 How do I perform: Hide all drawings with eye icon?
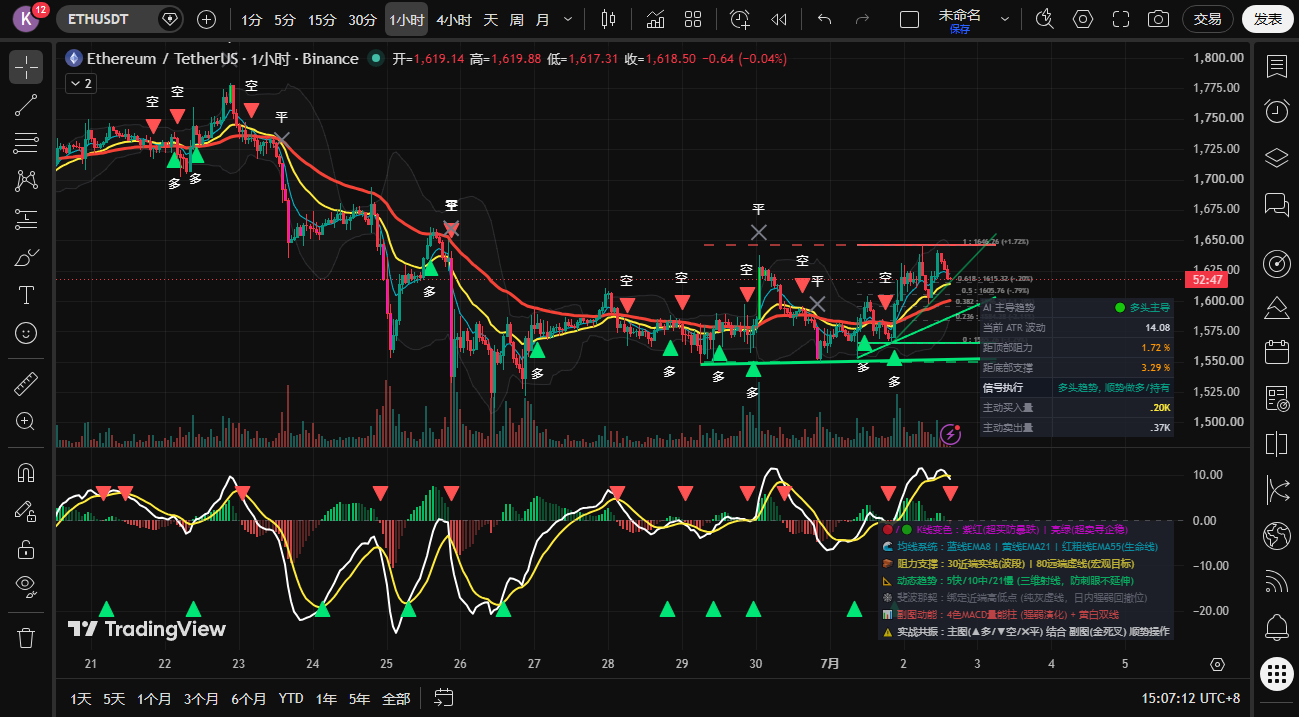click(x=26, y=585)
